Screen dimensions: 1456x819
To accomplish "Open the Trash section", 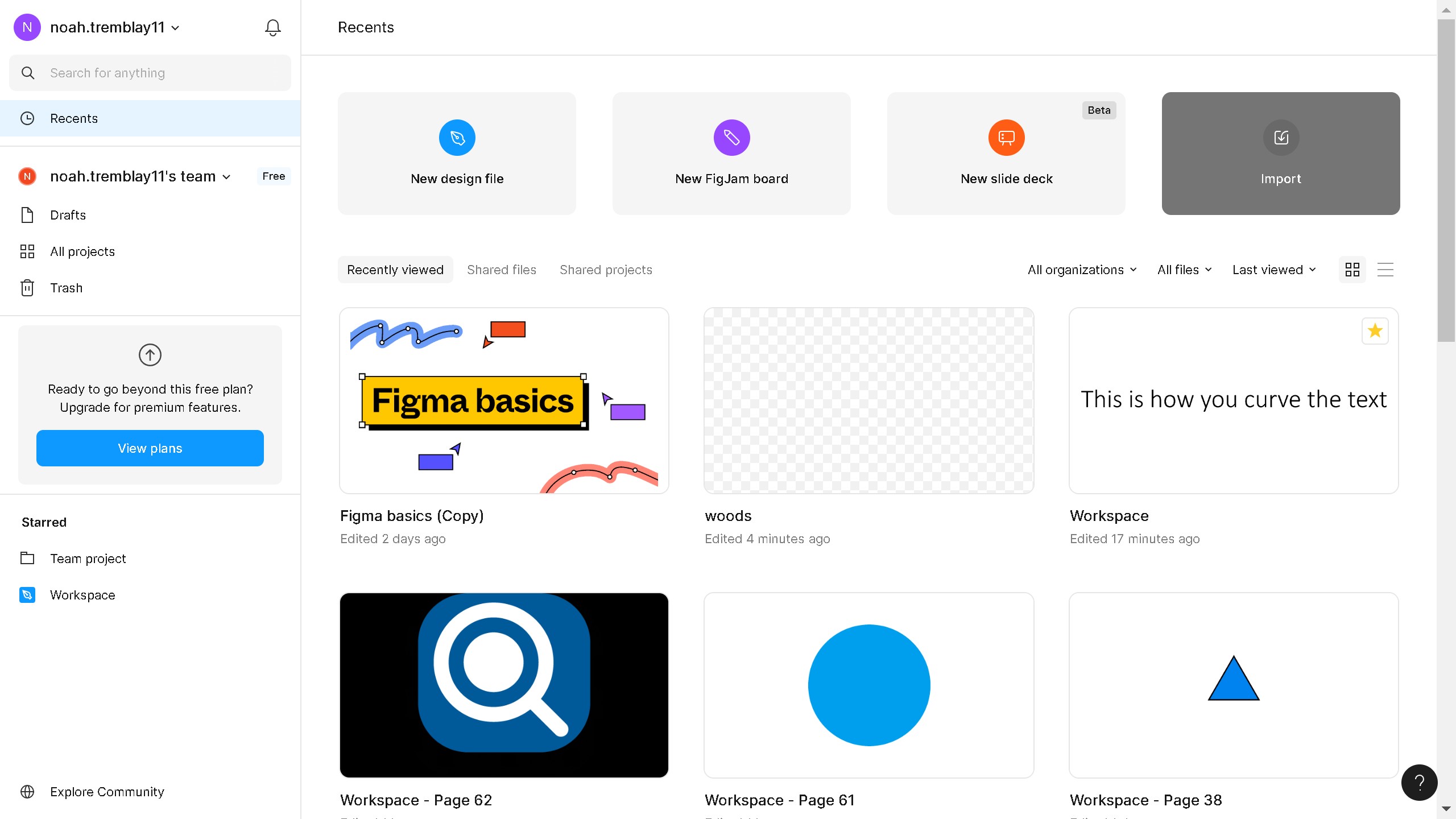I will tap(65, 288).
